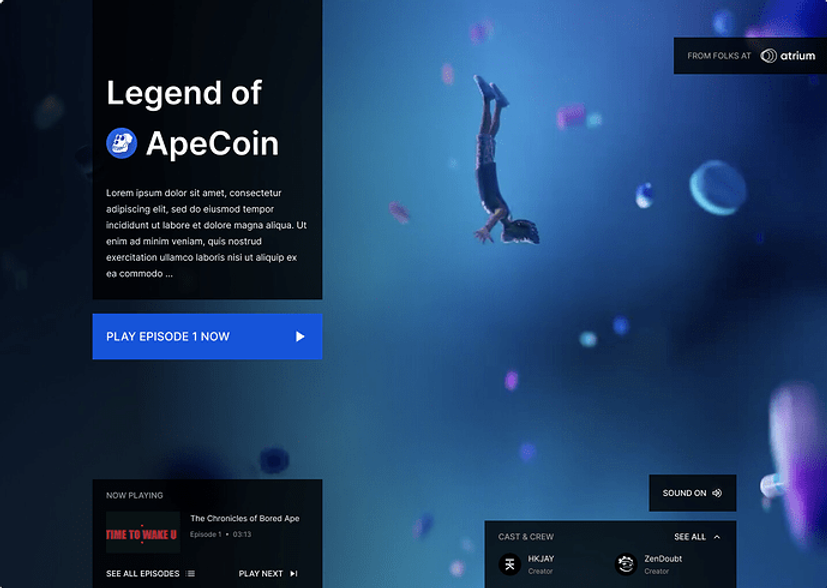Click Play Episode 1 Now button
The width and height of the screenshot is (827, 588).
tap(207, 336)
